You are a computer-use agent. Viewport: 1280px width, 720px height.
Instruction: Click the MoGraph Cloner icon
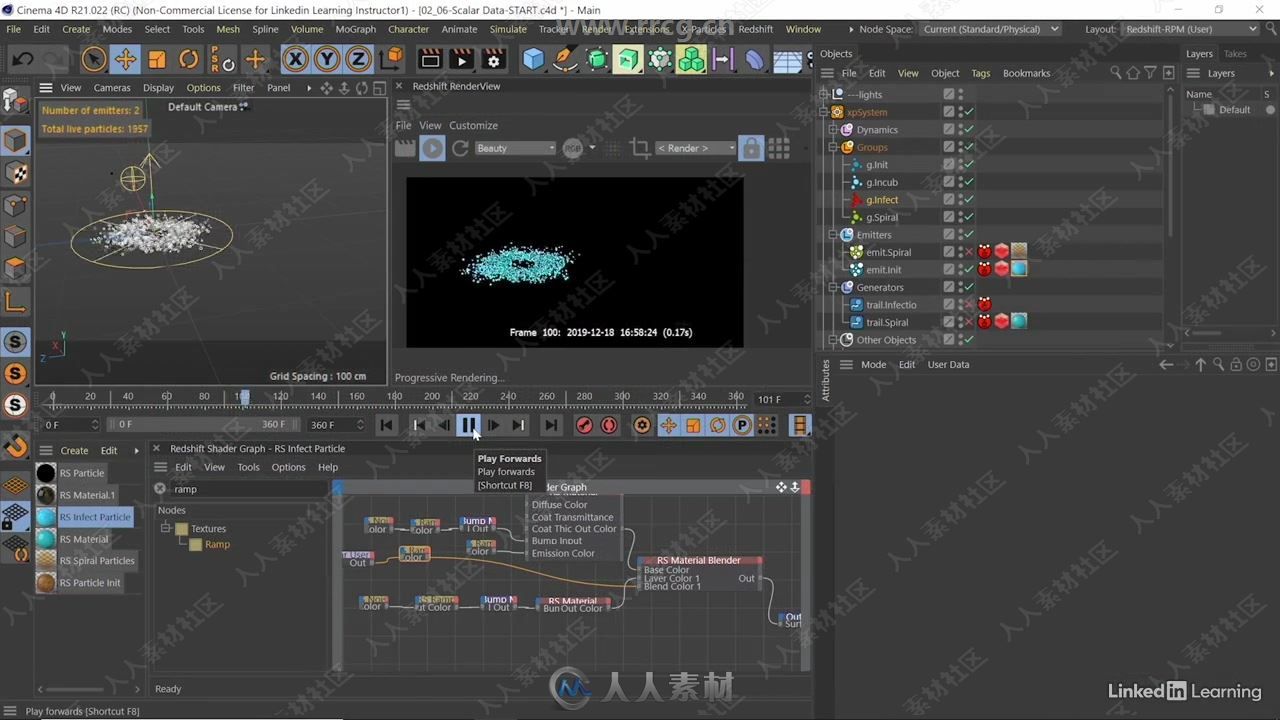tap(691, 60)
